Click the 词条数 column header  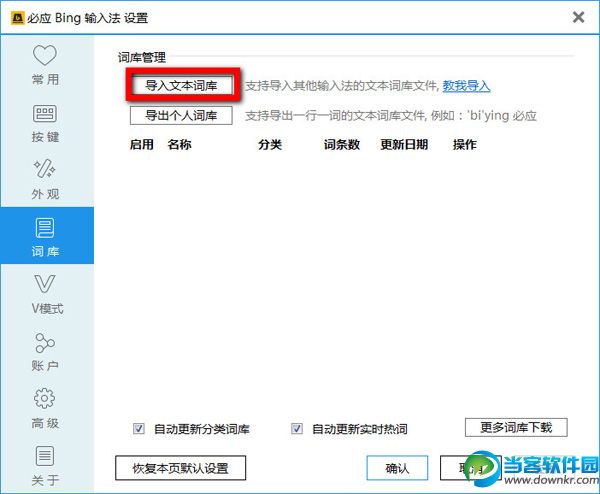pos(342,145)
